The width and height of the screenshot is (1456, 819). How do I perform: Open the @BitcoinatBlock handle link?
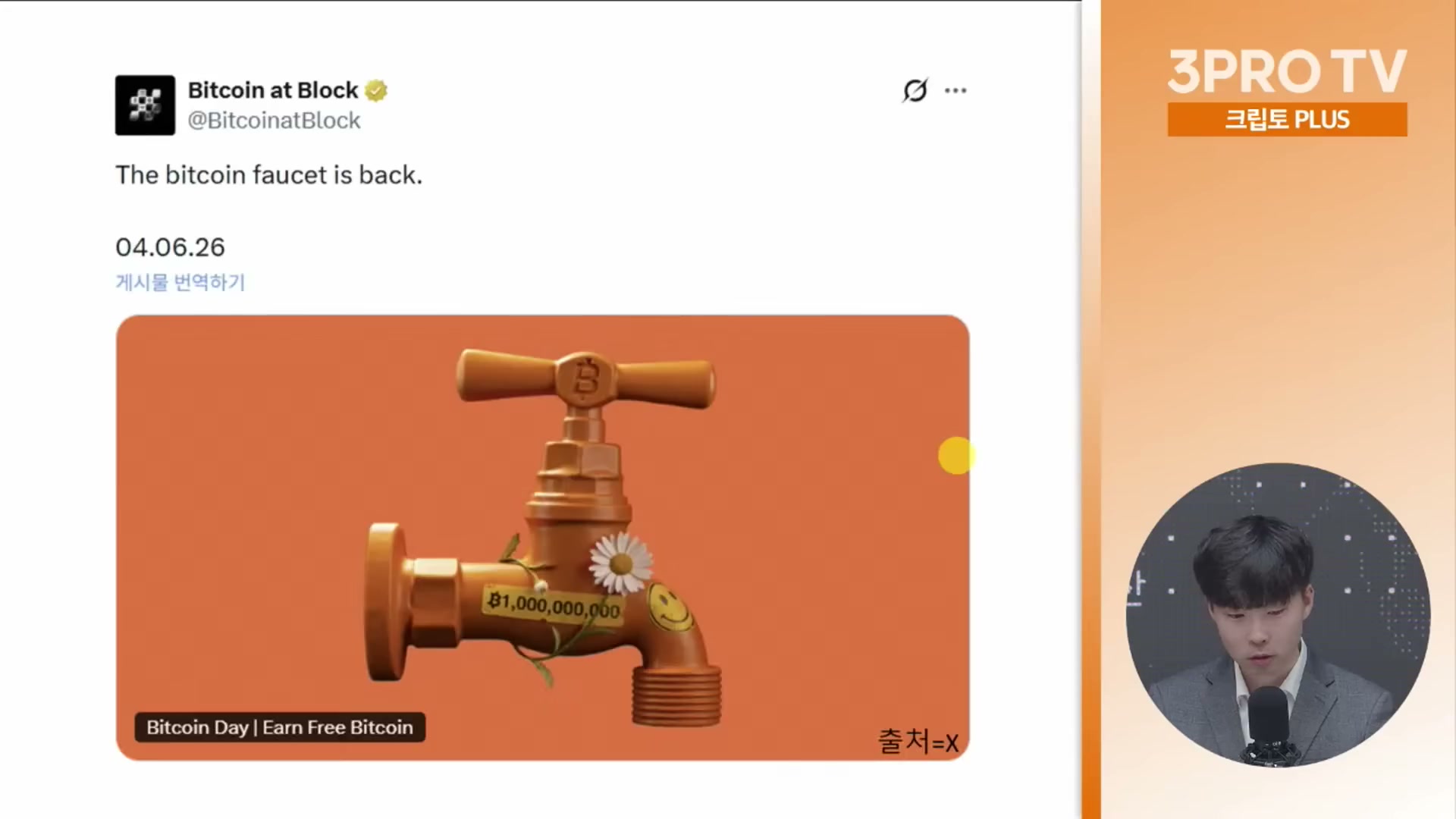coord(274,121)
